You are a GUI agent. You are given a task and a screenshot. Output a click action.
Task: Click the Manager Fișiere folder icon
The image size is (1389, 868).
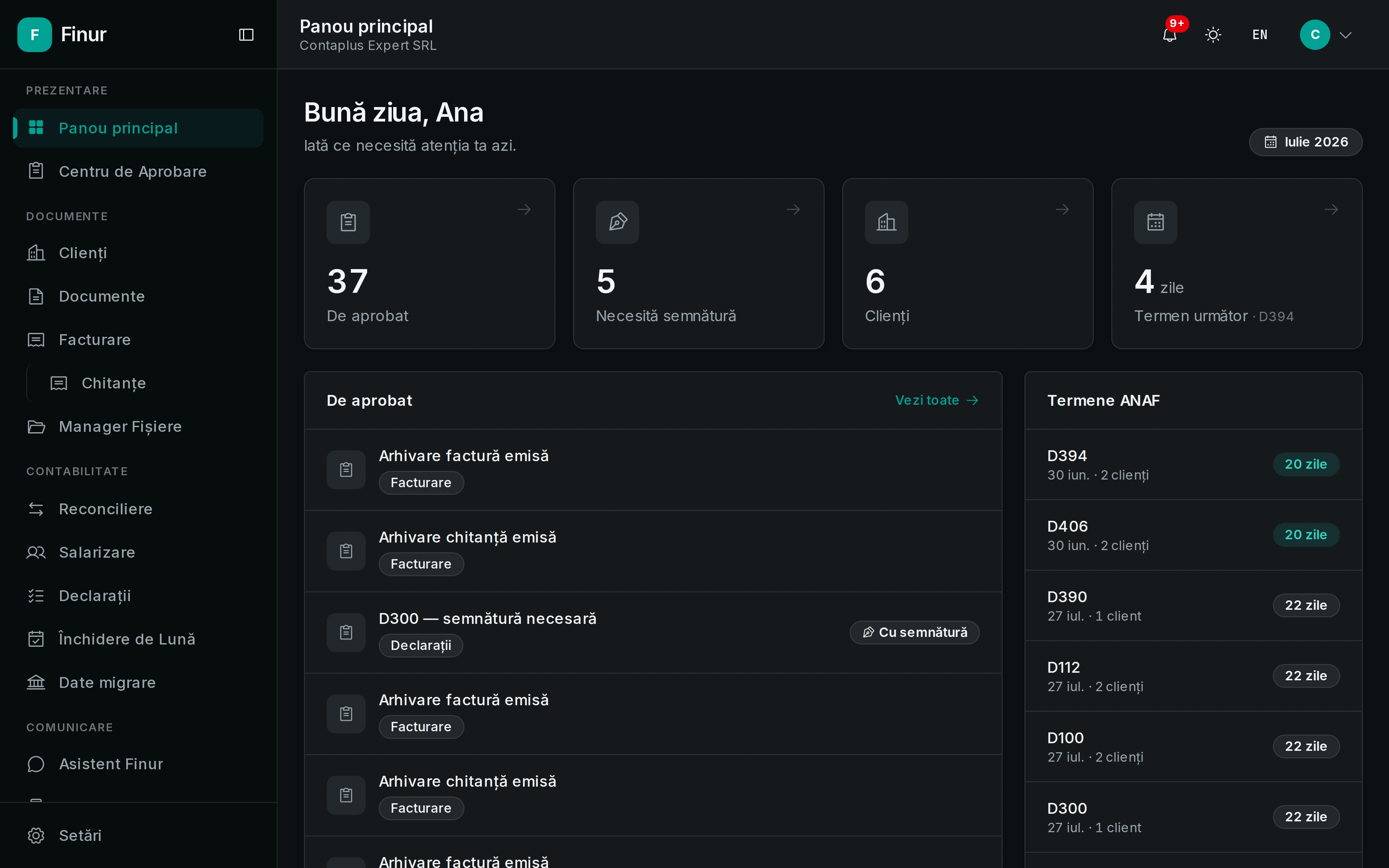[x=36, y=426]
